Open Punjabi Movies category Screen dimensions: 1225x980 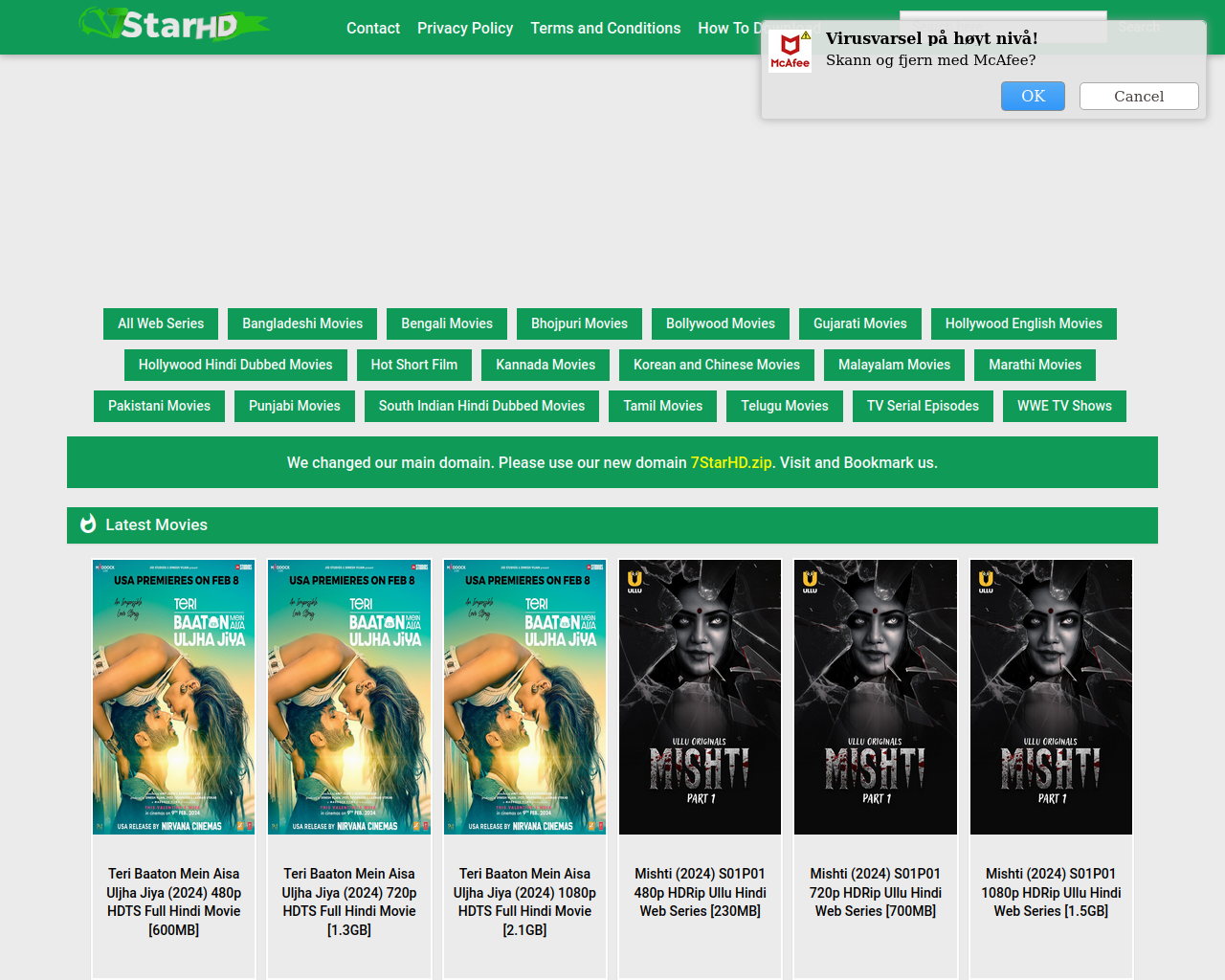coord(295,406)
